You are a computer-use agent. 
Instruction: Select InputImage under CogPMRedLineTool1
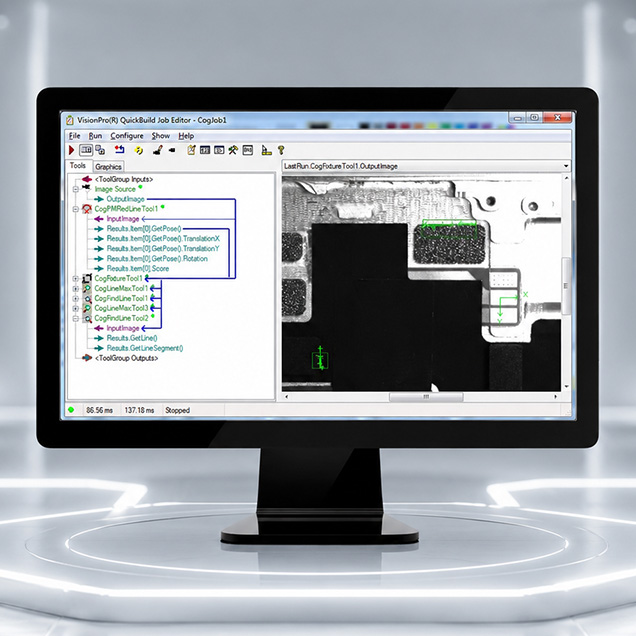(123, 219)
